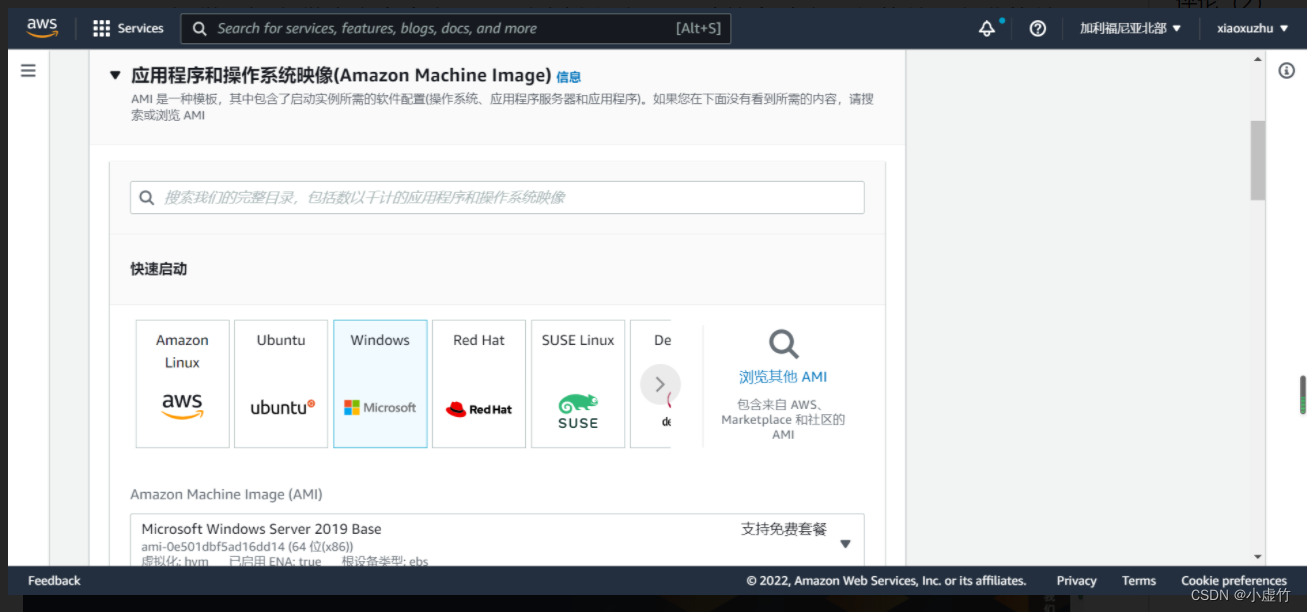This screenshot has width=1307, height=612.
Task: Select the Windows Microsoft tile
Action: tap(380, 384)
